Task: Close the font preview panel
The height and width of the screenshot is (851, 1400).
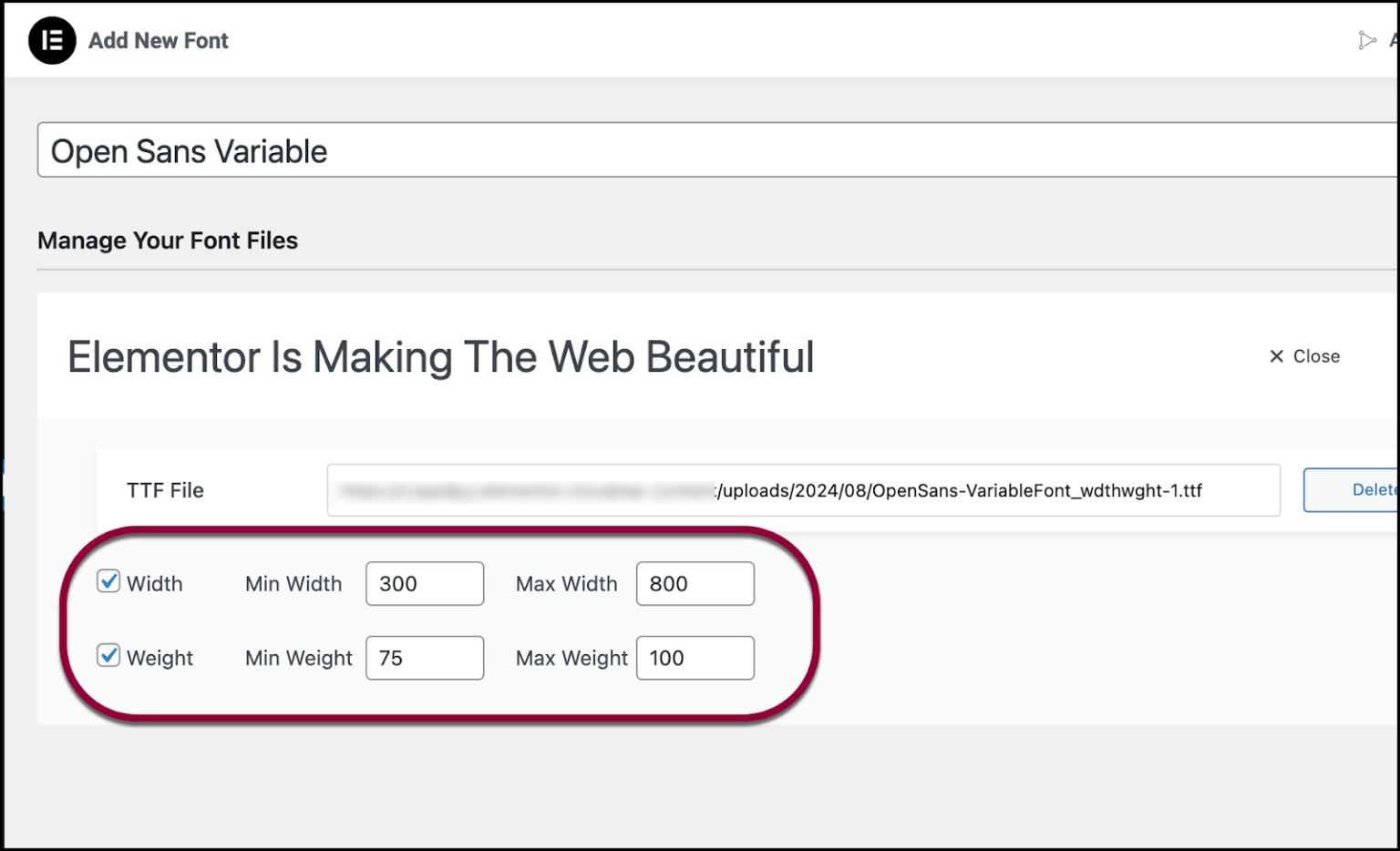Action: (1305, 356)
